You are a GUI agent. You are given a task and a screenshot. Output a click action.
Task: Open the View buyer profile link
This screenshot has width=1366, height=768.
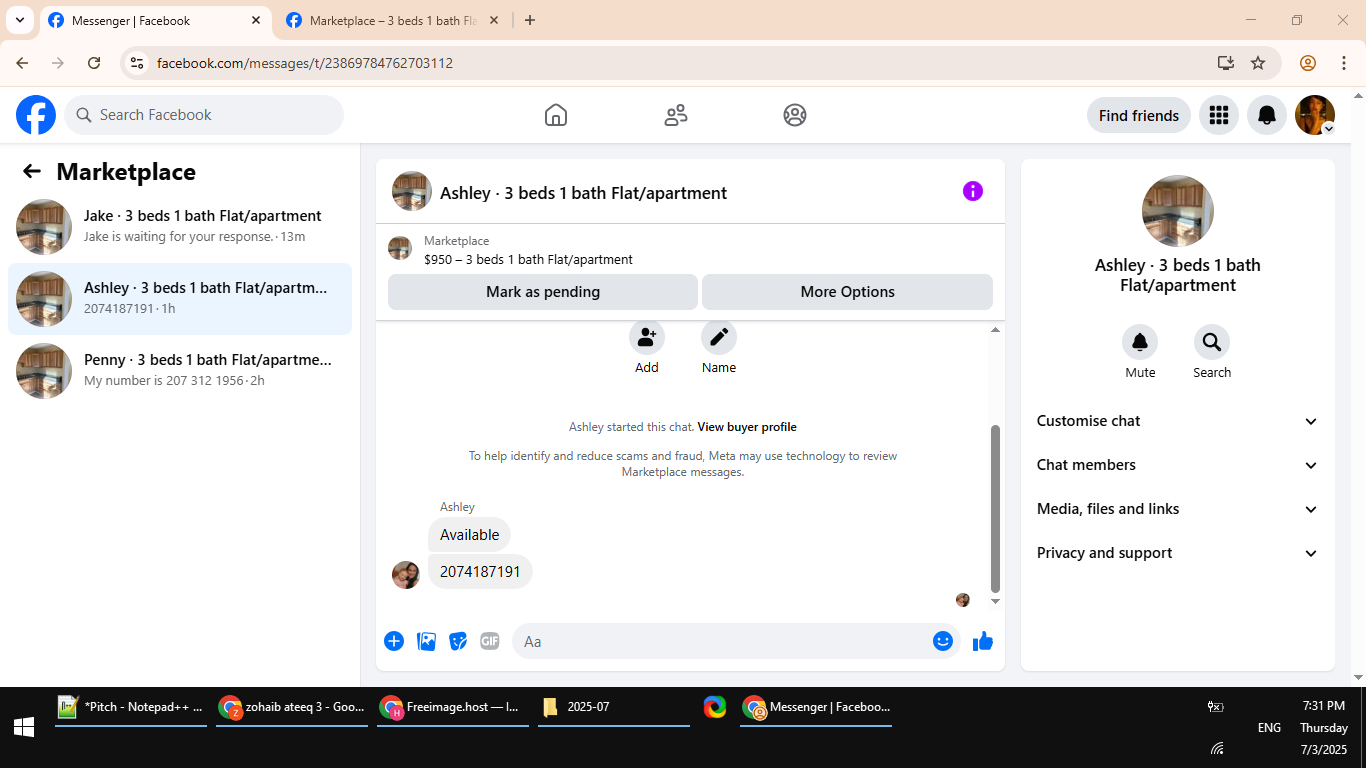[747, 427]
